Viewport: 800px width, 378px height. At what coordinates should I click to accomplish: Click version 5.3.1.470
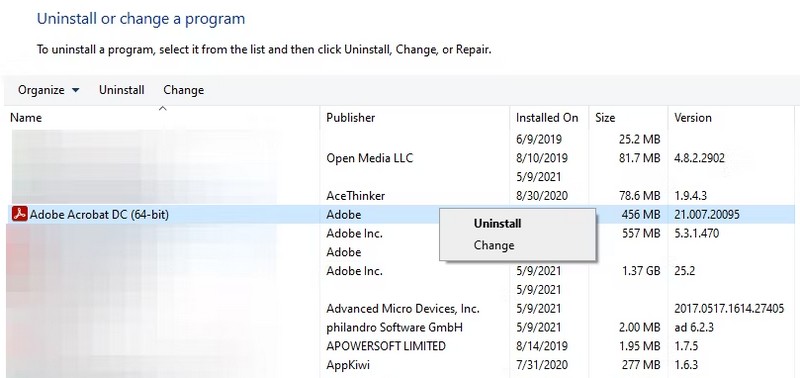coord(696,234)
